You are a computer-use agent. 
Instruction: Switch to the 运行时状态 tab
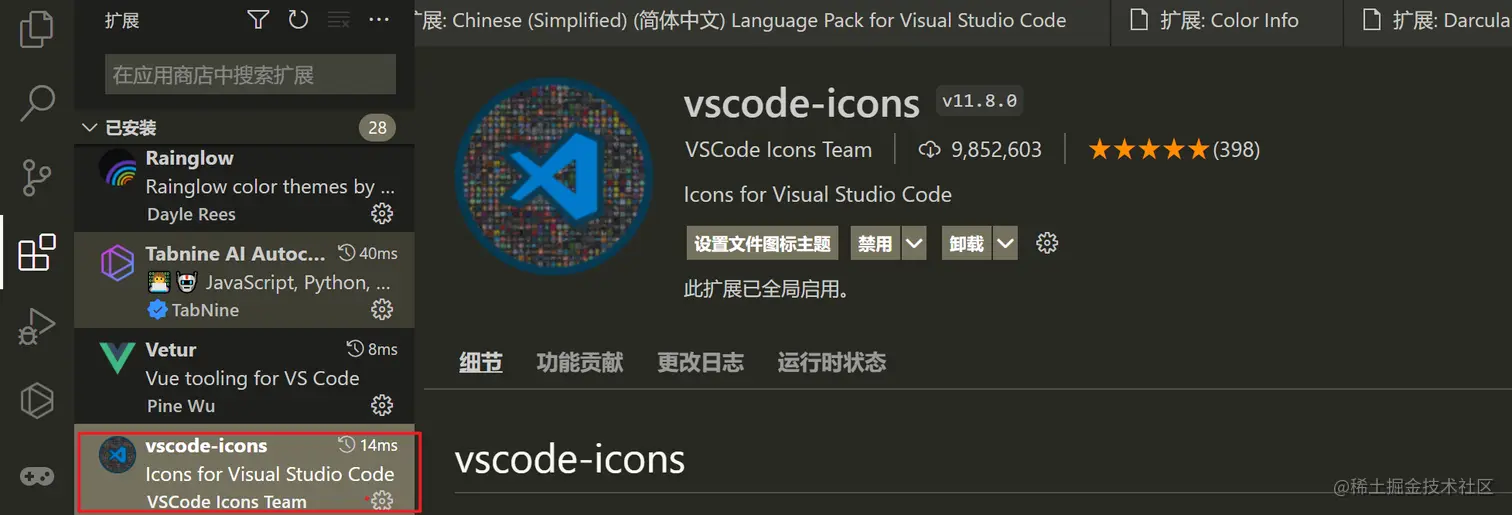pyautogui.click(x=832, y=362)
